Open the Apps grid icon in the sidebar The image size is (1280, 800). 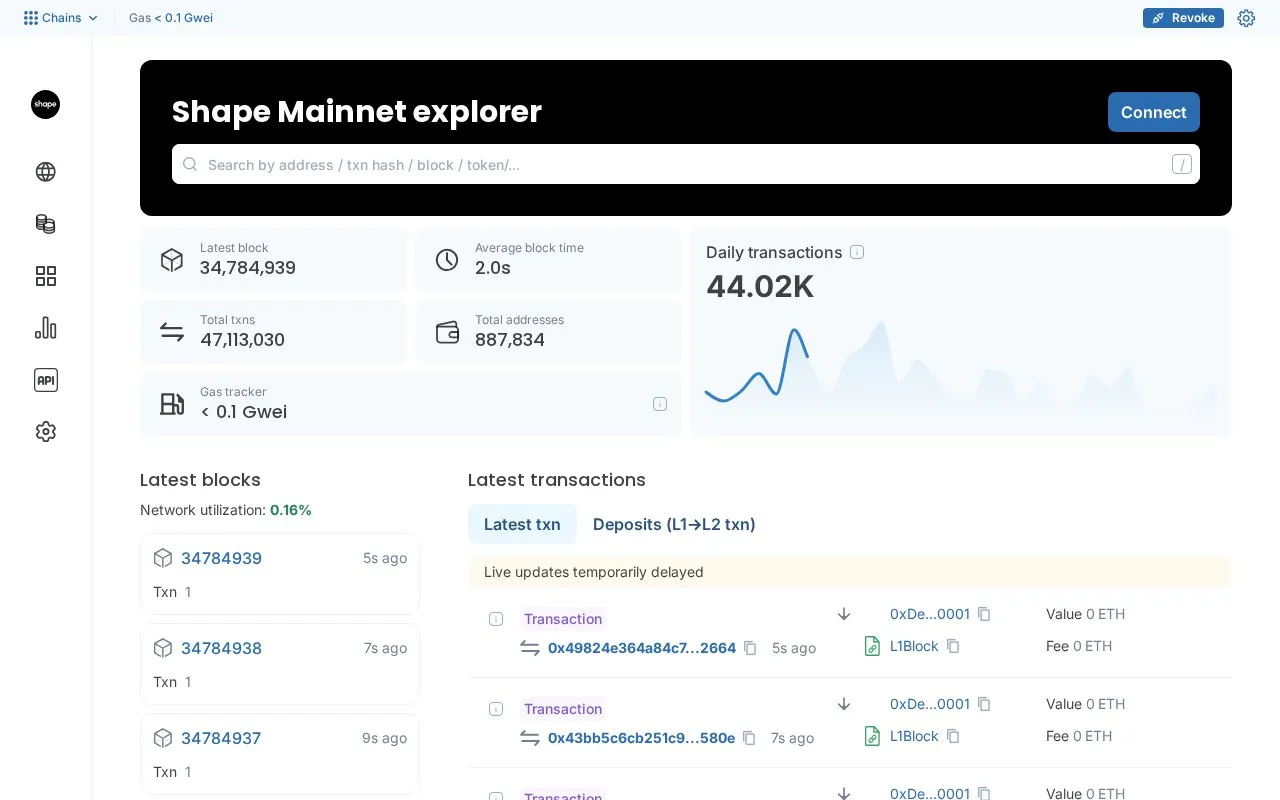coord(45,276)
